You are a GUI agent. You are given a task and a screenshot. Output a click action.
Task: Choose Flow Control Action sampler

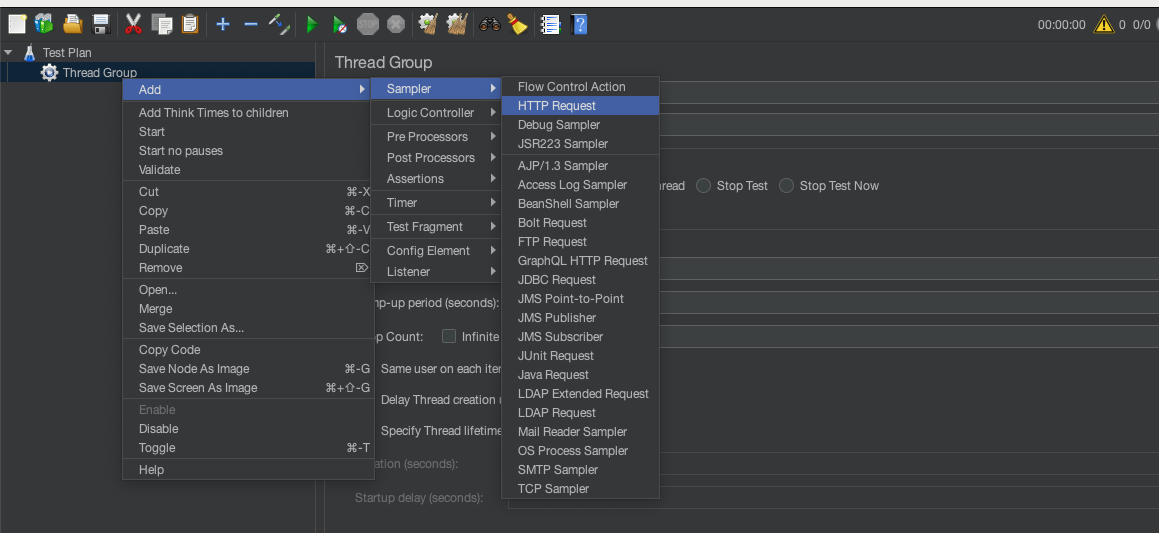580,86
